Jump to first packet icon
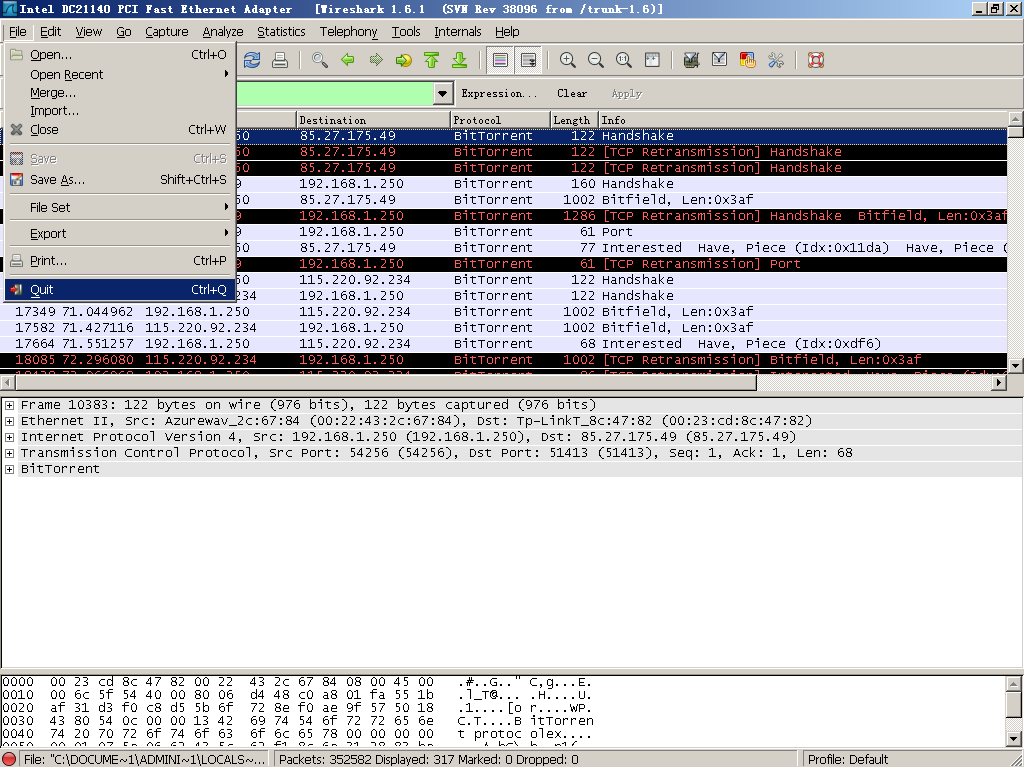The height and width of the screenshot is (768, 1024). [432, 60]
